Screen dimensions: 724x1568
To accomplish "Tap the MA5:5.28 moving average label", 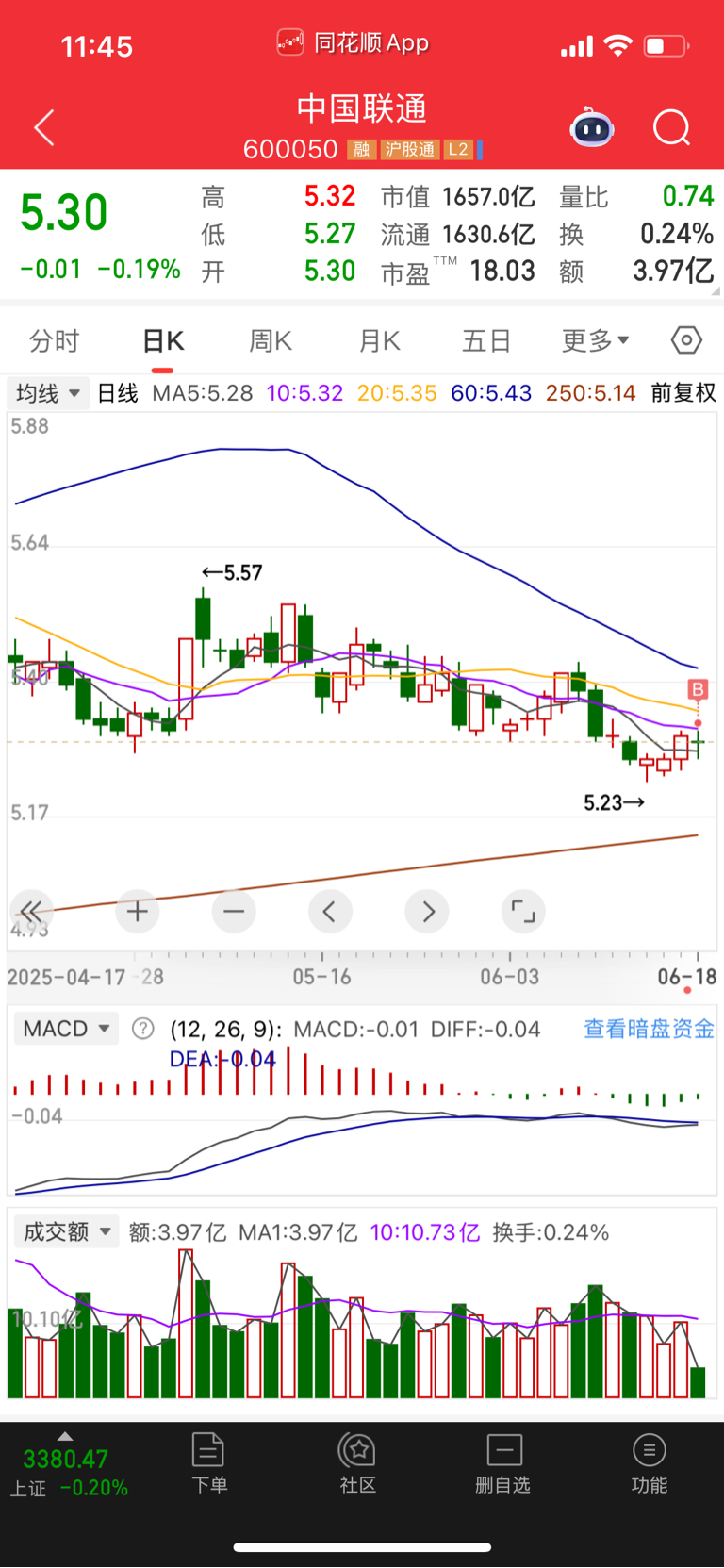I will (203, 392).
